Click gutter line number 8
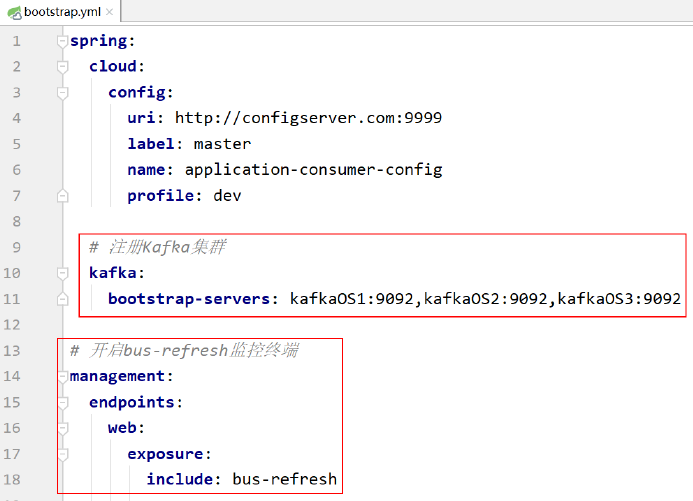Image resolution: width=693 pixels, height=501 pixels. click(15, 221)
